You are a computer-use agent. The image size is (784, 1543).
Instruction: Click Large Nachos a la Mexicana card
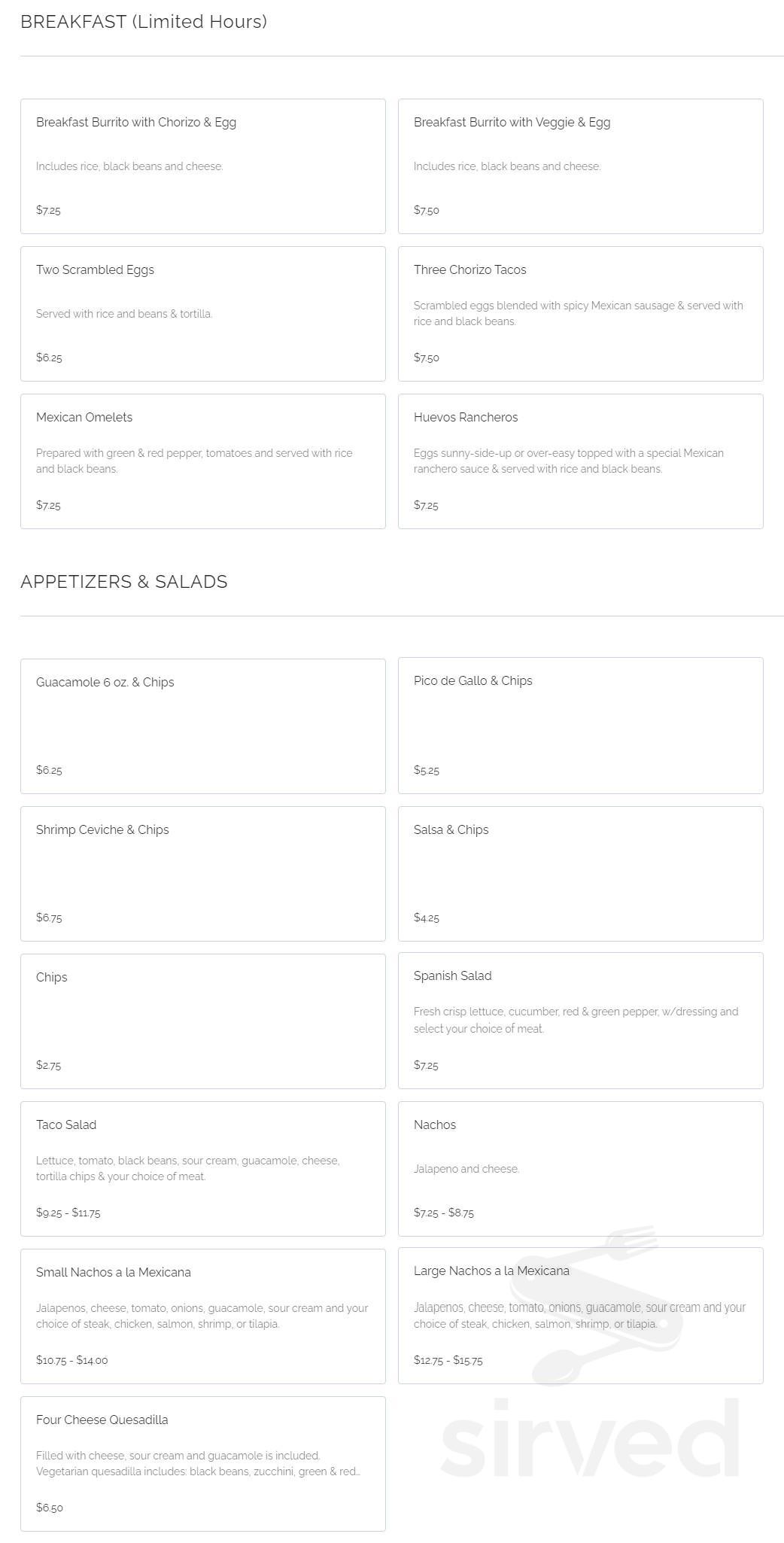click(580, 1315)
